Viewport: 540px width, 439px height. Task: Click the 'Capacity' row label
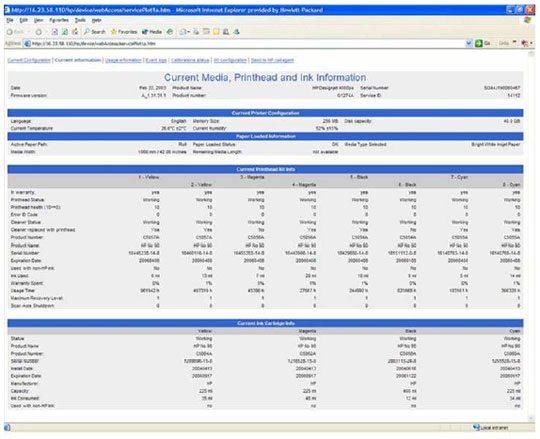pyautogui.click(x=20, y=391)
